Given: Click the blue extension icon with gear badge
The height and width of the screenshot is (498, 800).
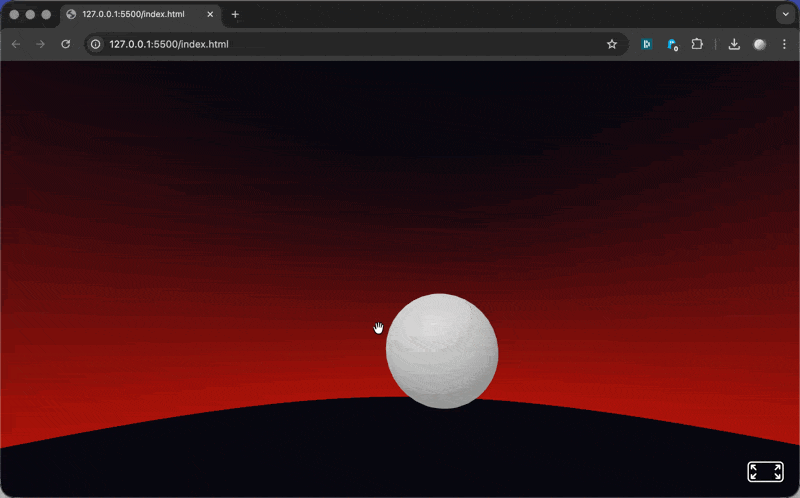Looking at the screenshot, I should coord(672,44).
